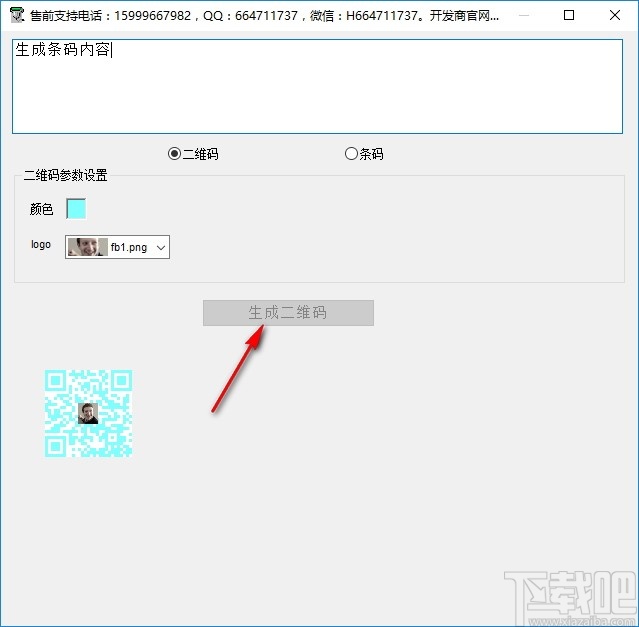639x627 pixels.
Task: Click the app icon in the title bar
Action: pos(17,15)
